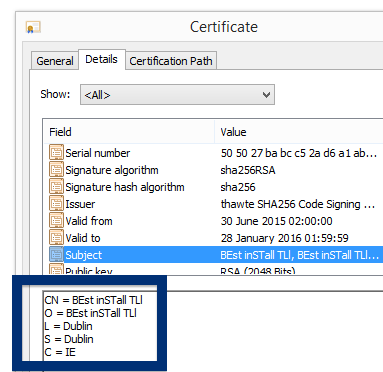Click the CN = BEst inSTall TLl line
Screen dimensions: 383x372
pyautogui.click(x=93, y=300)
